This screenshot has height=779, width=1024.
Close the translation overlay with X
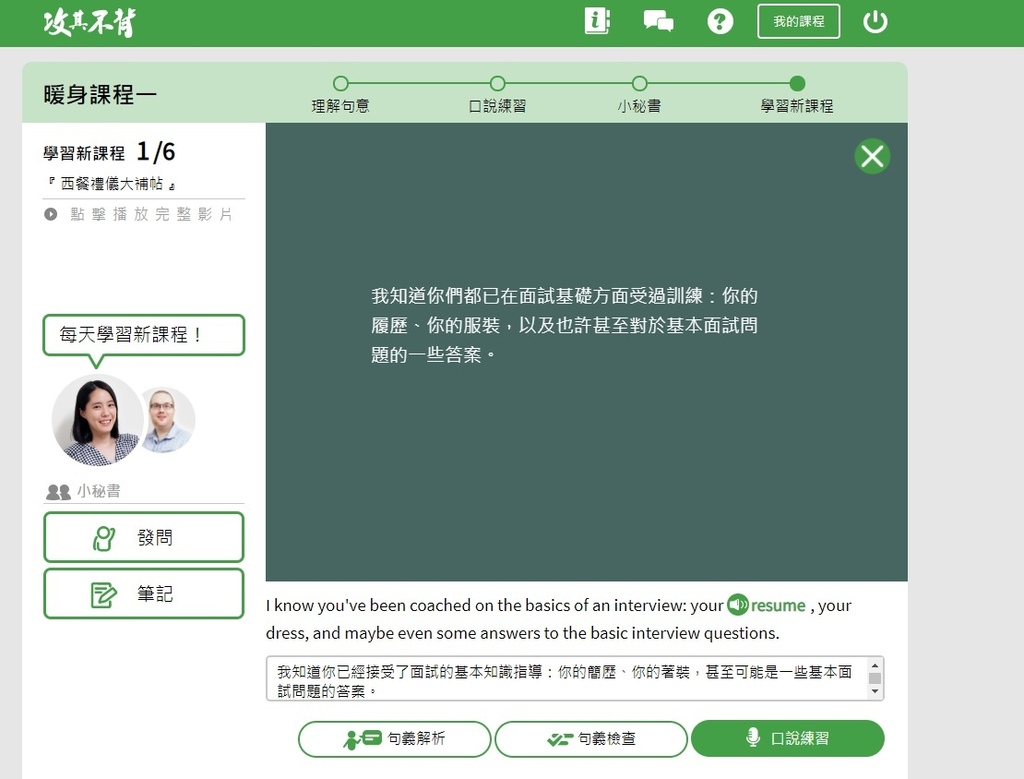click(872, 156)
